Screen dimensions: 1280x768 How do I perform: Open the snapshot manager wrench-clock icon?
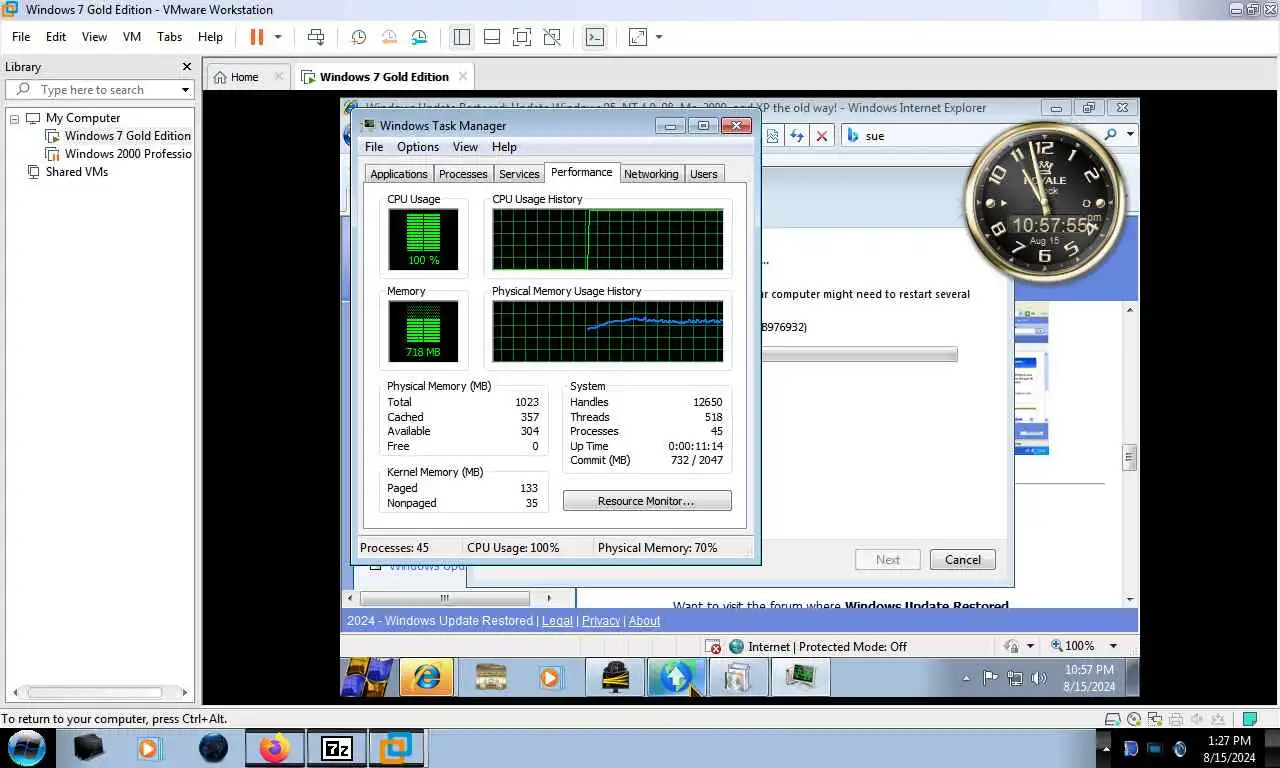pyautogui.click(x=419, y=37)
